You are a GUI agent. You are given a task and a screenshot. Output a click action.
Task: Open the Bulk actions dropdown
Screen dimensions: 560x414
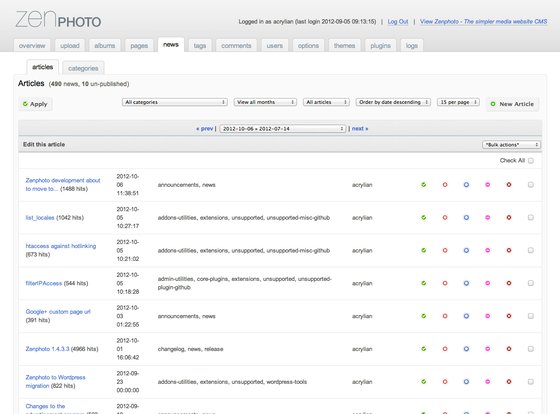[511, 145]
